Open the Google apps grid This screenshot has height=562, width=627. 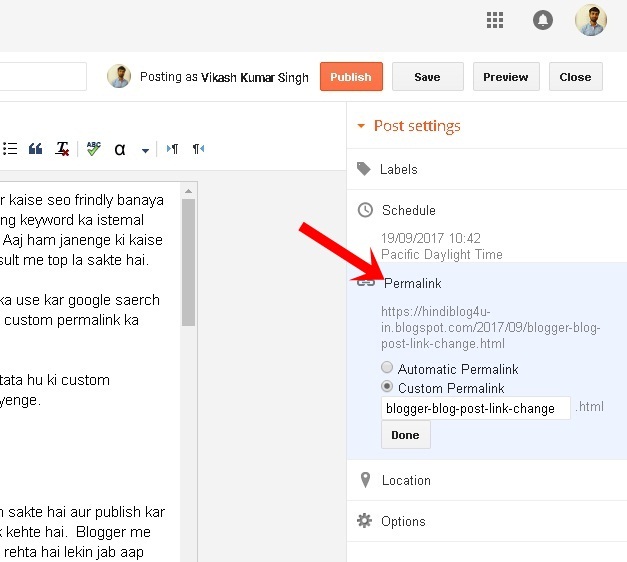click(495, 20)
